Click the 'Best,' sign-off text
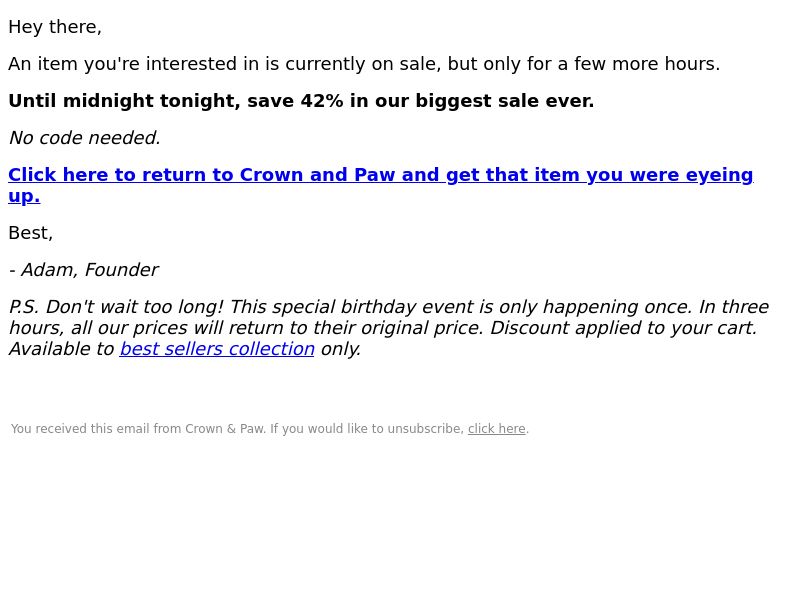 click(x=31, y=233)
